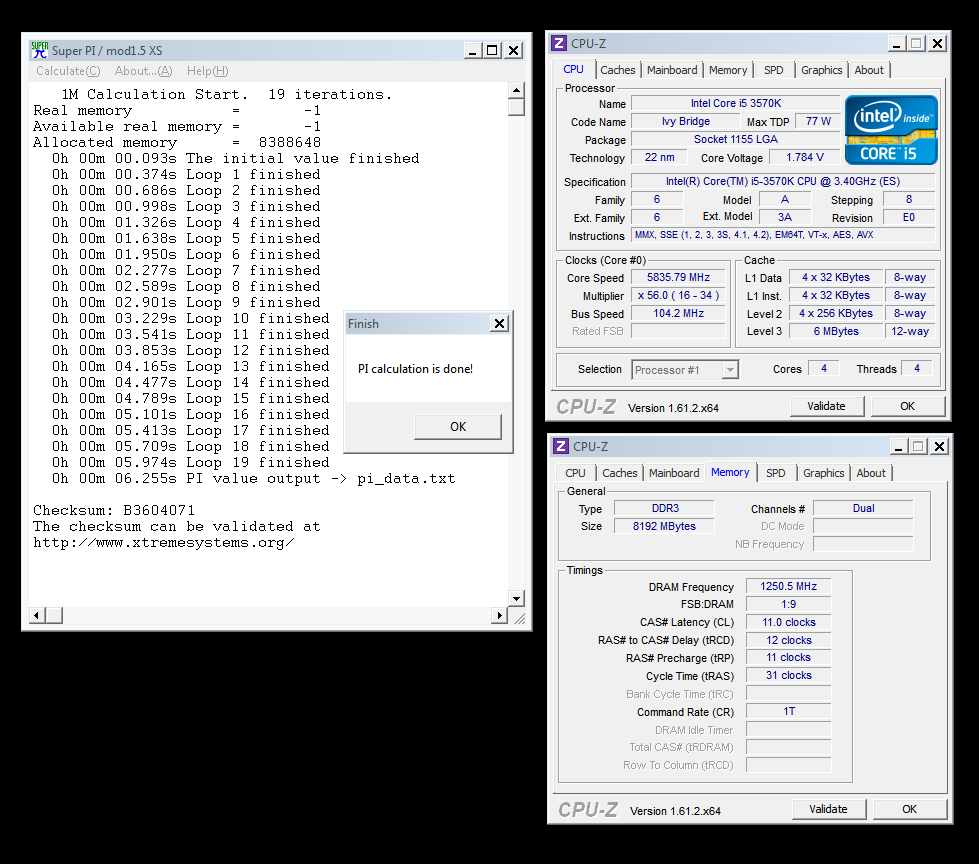Click the Loop 19 finished line
Image resolution: width=979 pixels, height=864 pixels.
pos(190,462)
